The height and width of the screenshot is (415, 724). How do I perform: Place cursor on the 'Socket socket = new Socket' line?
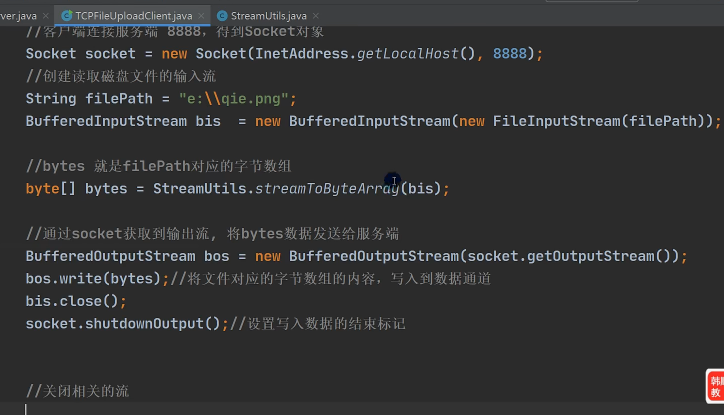(284, 54)
